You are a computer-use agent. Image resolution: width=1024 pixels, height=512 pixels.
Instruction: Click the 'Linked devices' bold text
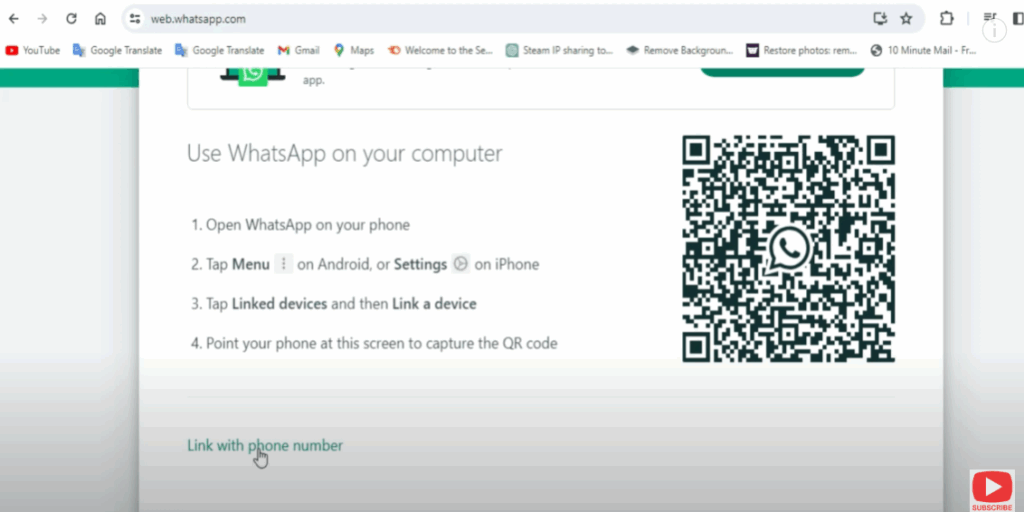click(x=280, y=304)
